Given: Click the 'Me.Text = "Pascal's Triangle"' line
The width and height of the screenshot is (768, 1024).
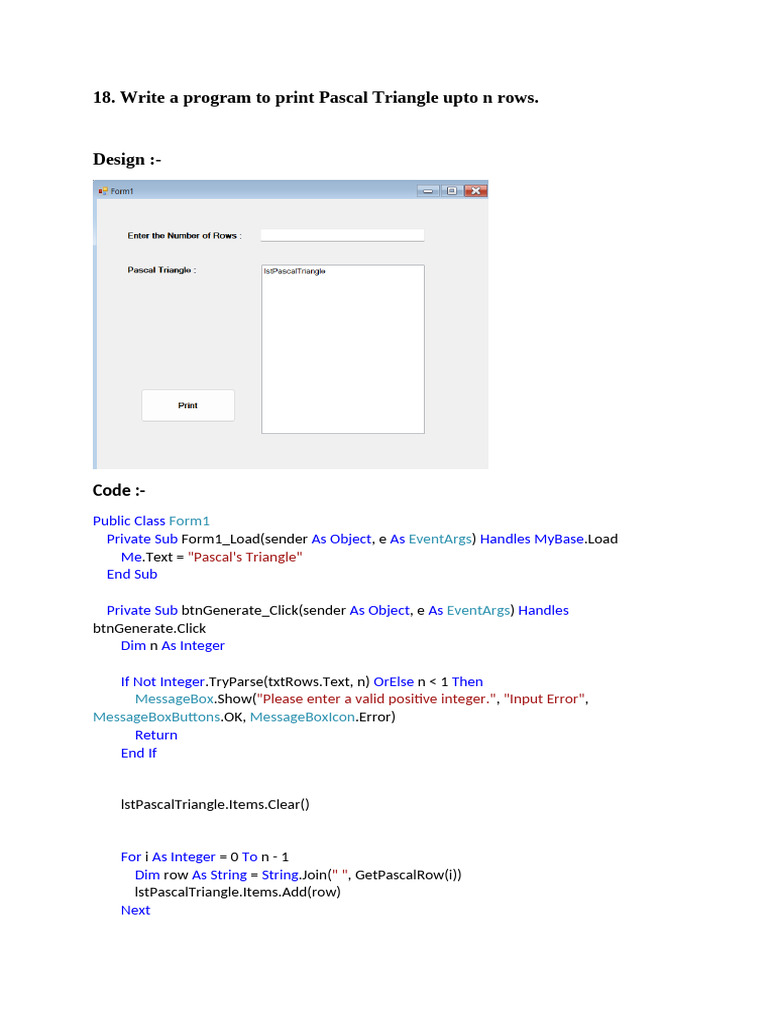Looking at the screenshot, I should (x=212, y=557).
